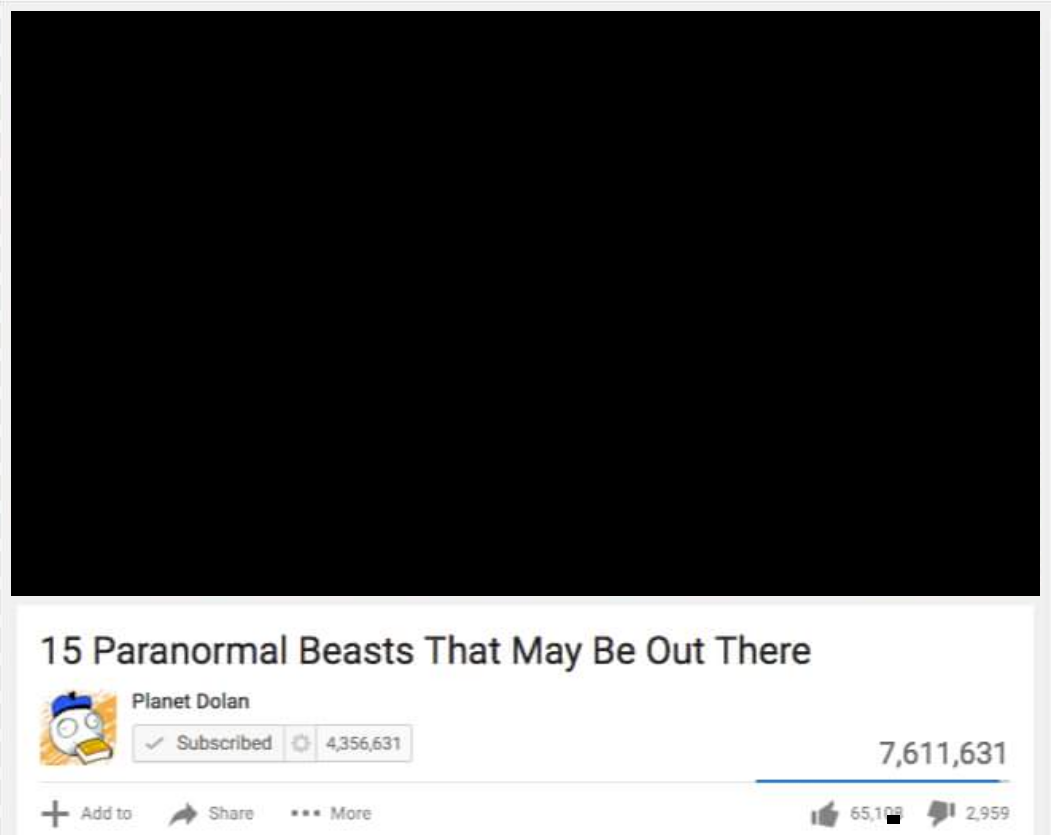
Task: Click the 2,959 dislike count
Action: (x=987, y=813)
